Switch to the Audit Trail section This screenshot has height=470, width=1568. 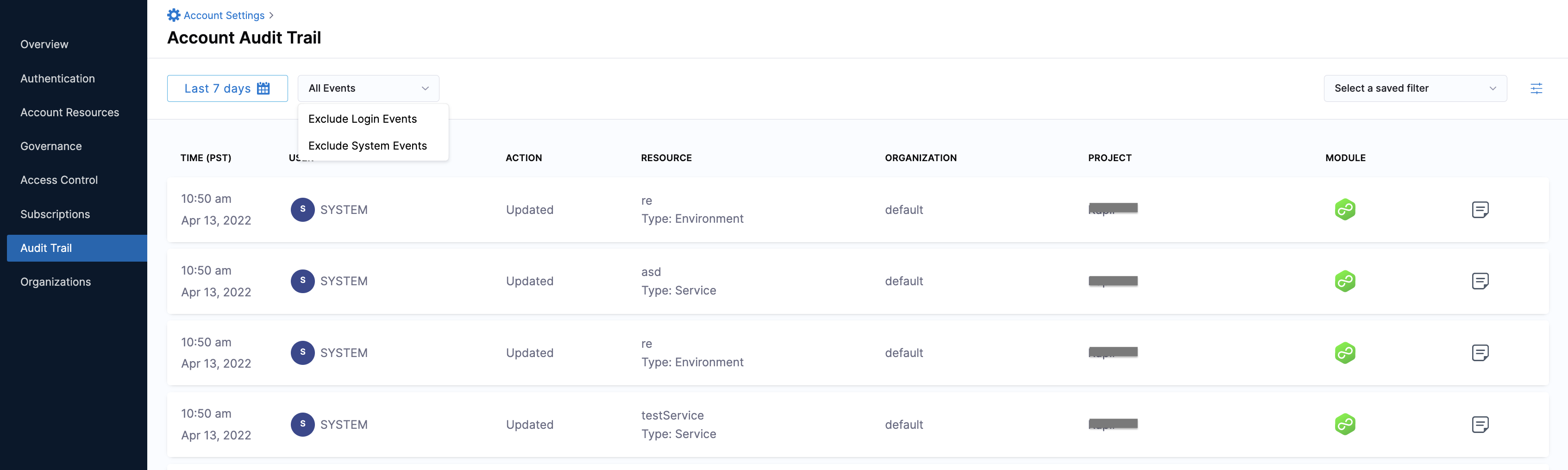46,248
